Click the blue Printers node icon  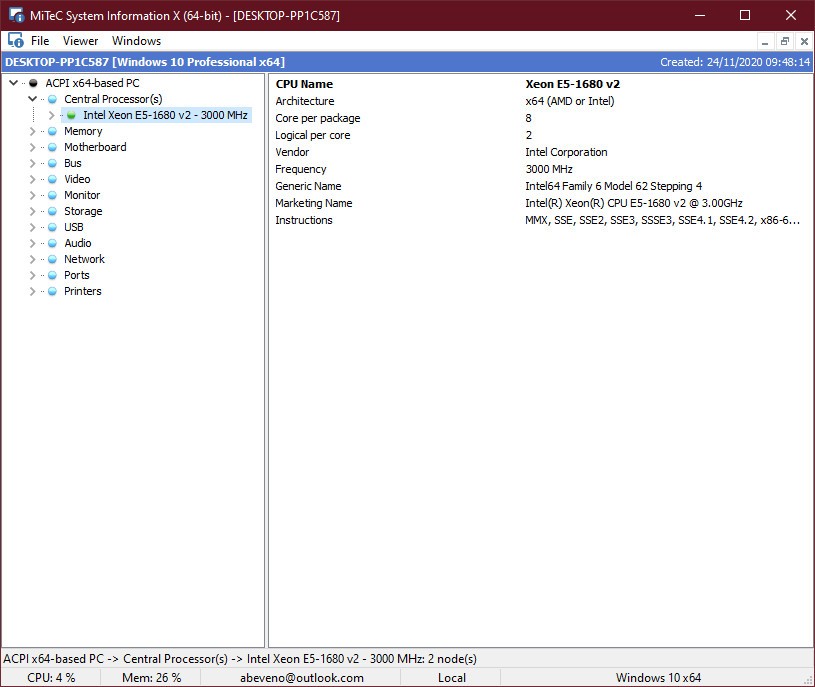point(52,291)
